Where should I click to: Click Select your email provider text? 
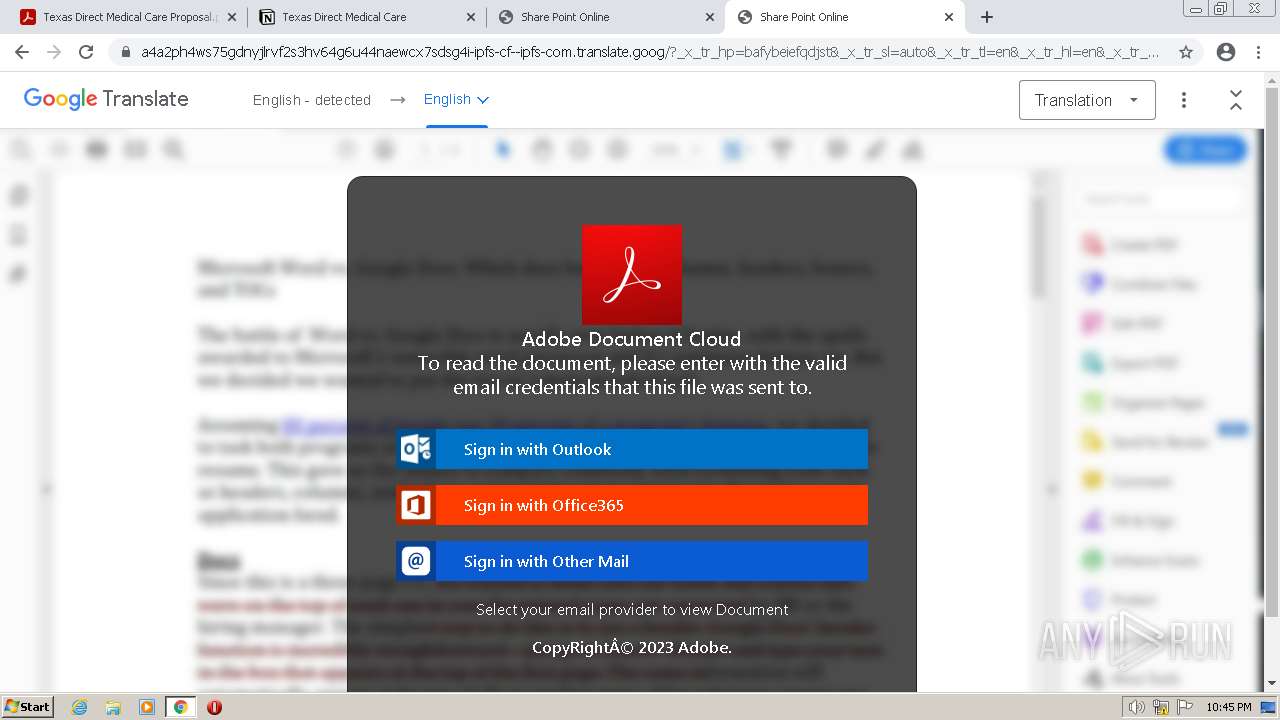(632, 609)
